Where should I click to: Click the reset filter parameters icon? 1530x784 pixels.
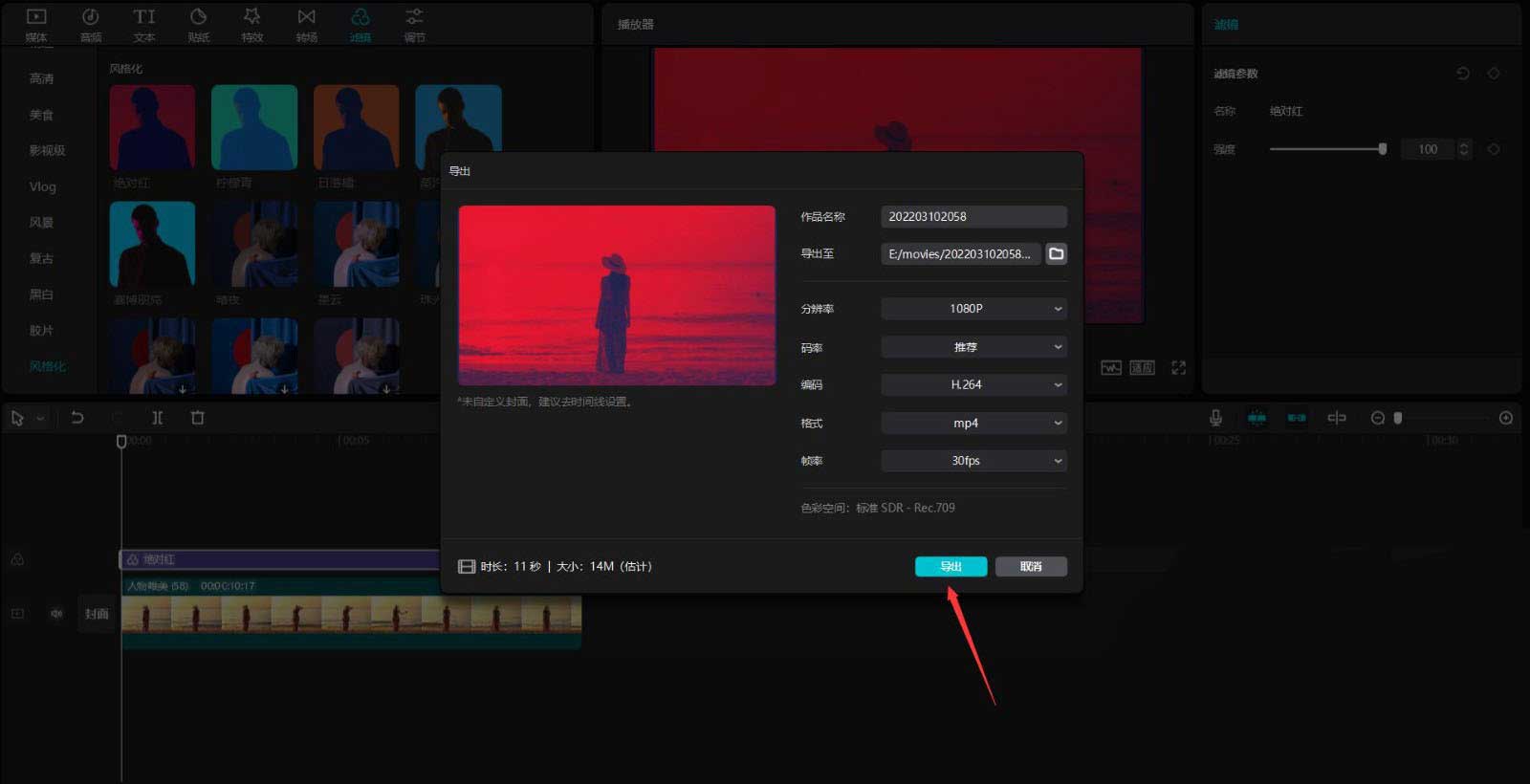pyautogui.click(x=1462, y=74)
